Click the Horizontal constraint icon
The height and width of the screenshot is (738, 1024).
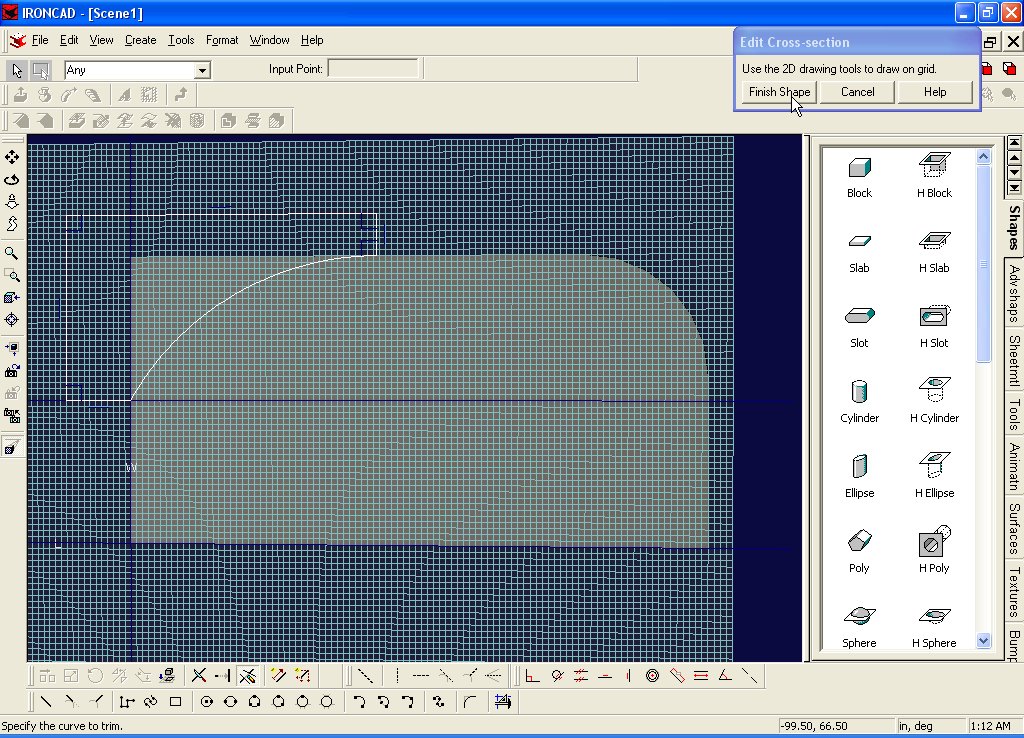coord(605,675)
